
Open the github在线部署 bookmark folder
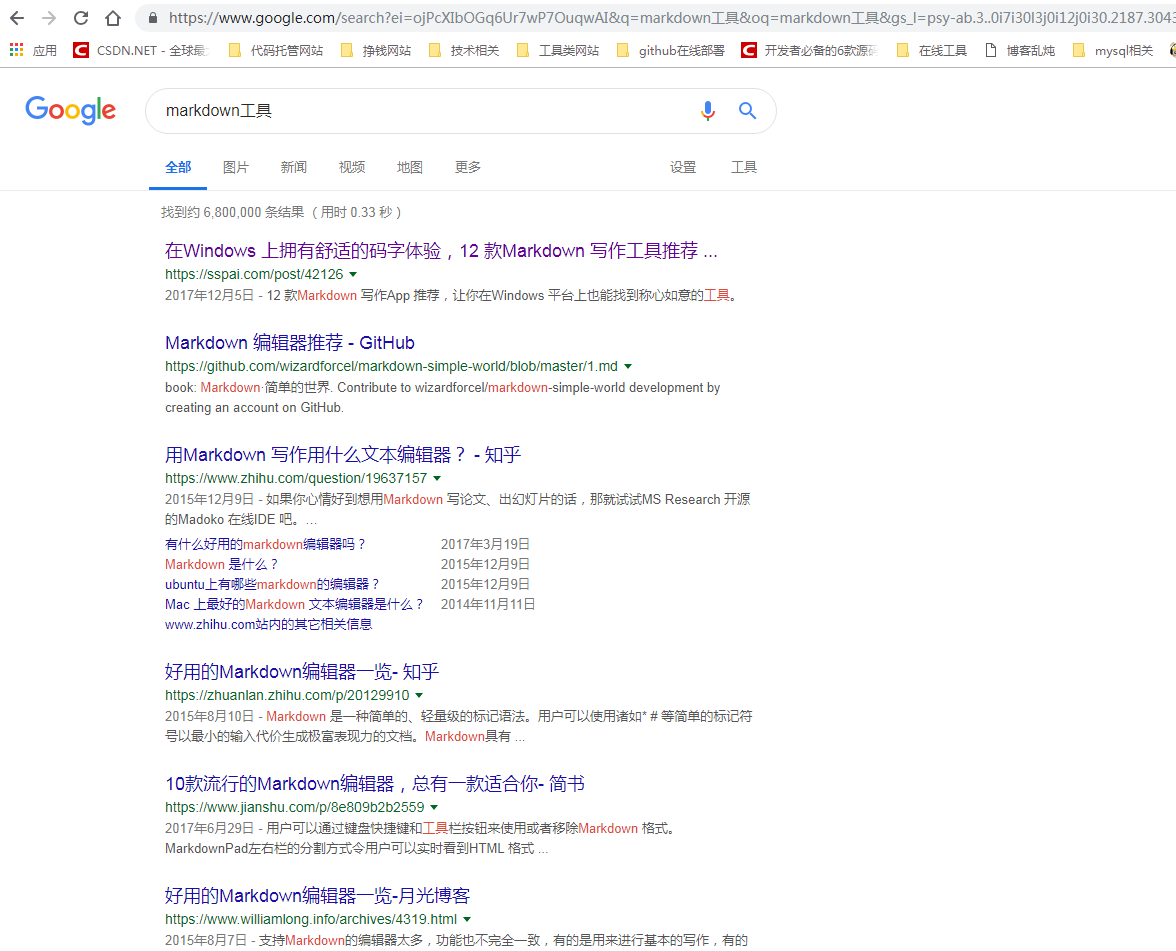pos(670,50)
